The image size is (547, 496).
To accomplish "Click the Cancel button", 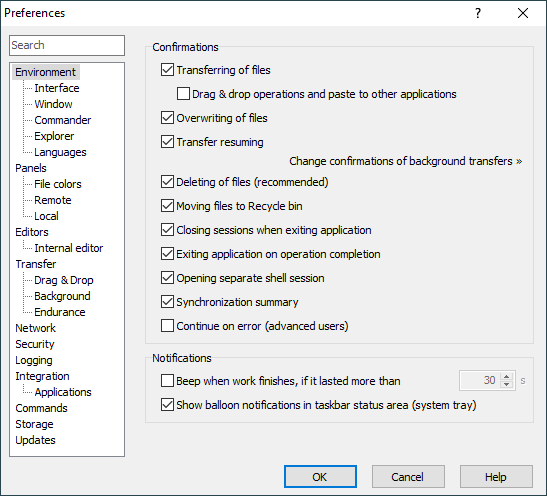I will click(408, 476).
